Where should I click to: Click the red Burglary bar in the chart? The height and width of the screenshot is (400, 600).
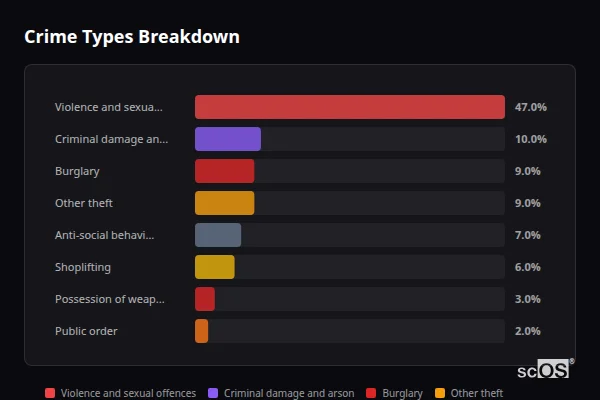point(224,171)
